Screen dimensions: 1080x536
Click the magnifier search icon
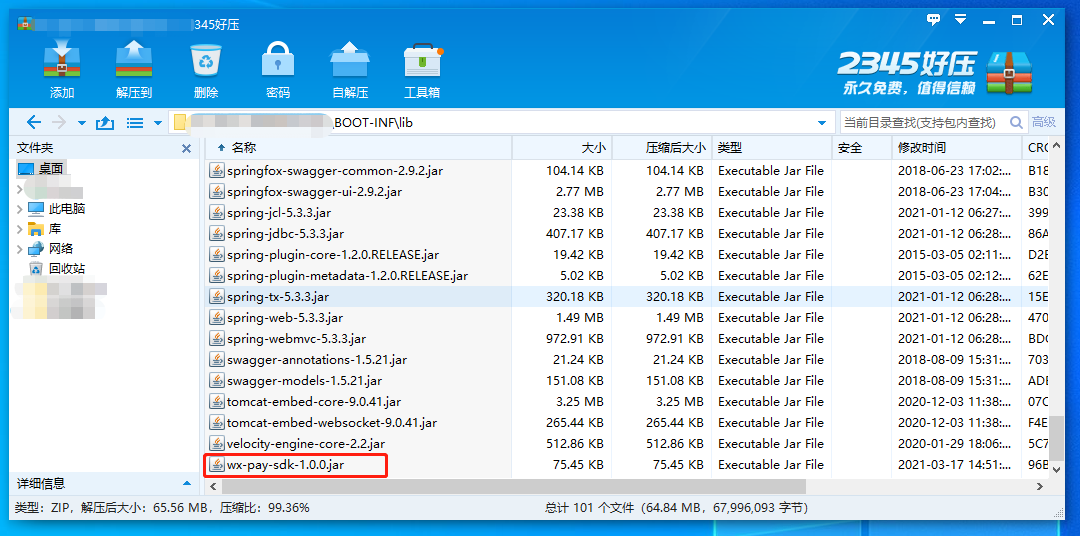click(x=1016, y=123)
